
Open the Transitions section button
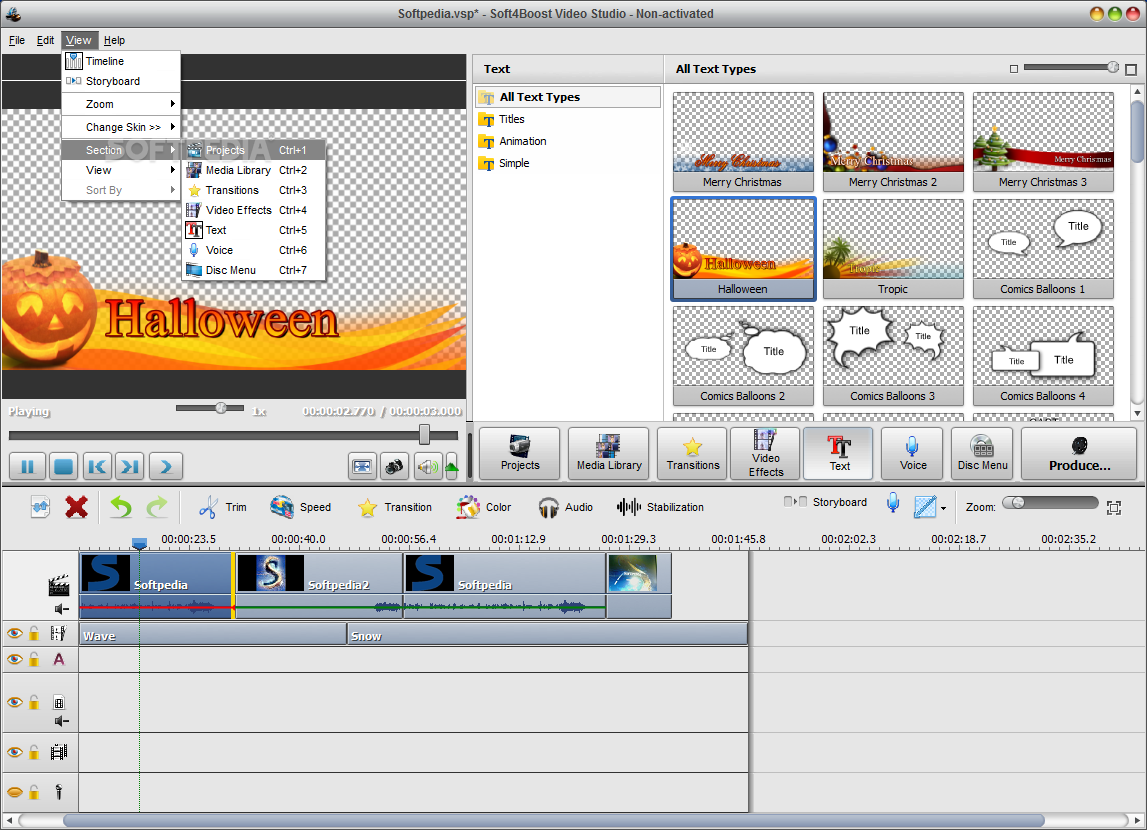point(693,453)
